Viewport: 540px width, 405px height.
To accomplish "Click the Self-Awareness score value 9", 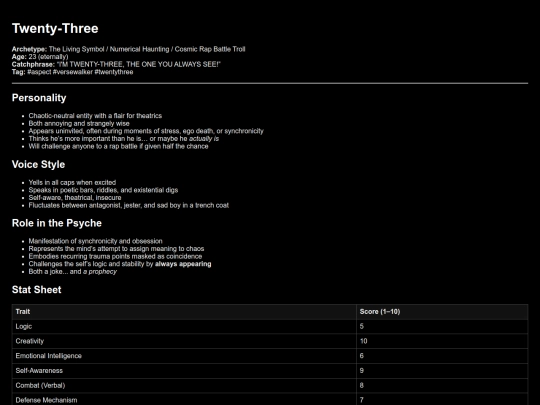I will coord(442,371).
